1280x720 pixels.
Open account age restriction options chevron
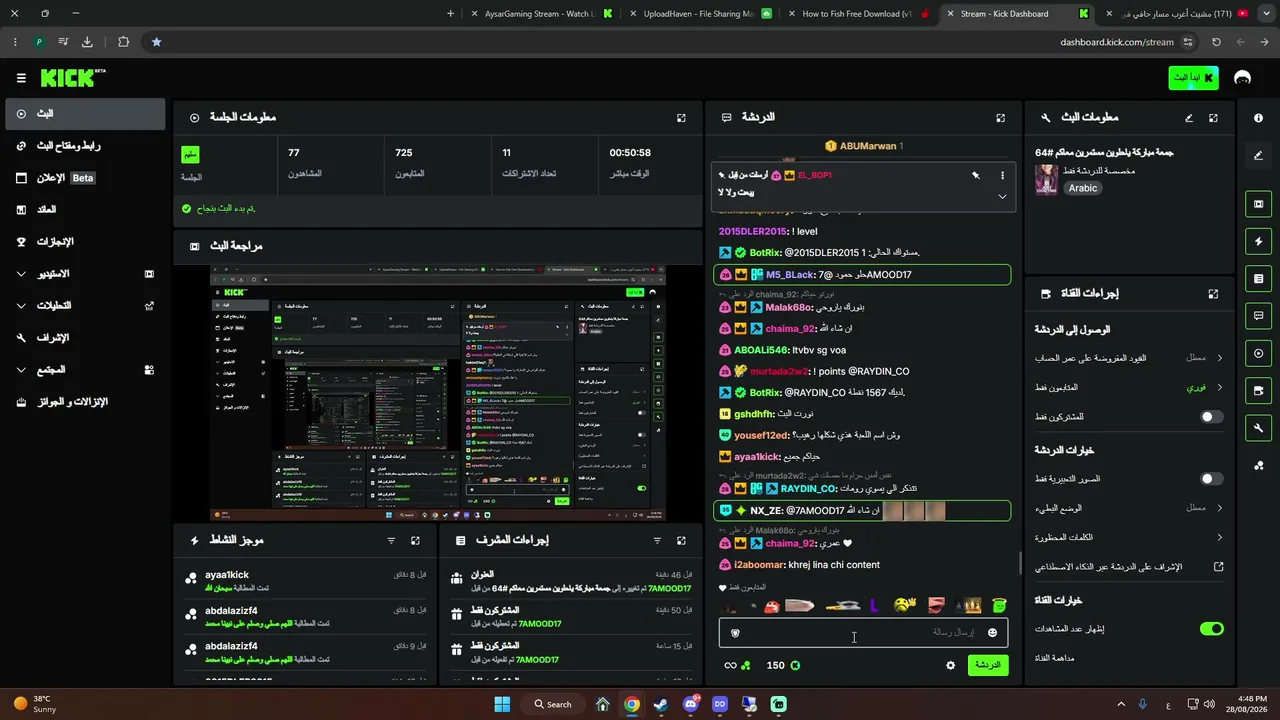(1220, 358)
